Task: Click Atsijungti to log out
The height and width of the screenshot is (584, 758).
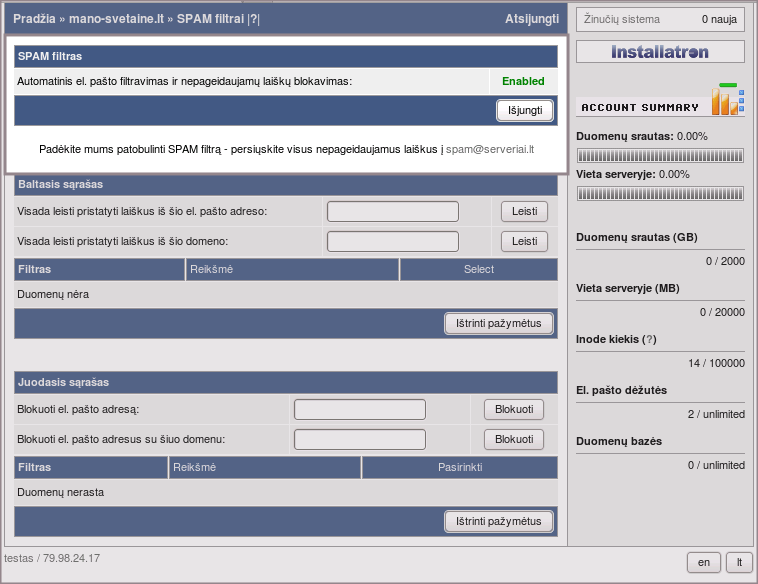Action: [x=532, y=19]
